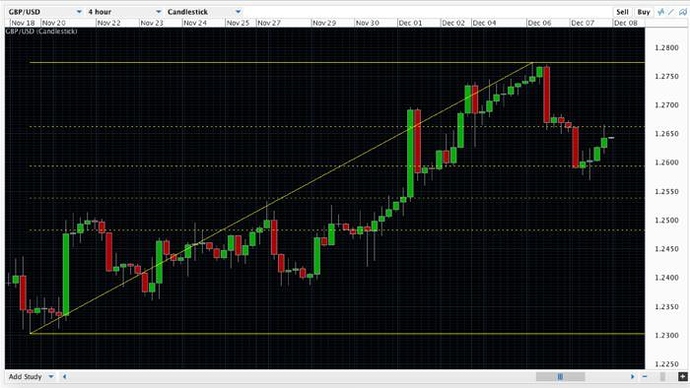Screen dimensions: 690x388
Task: Click the Dec 04 date label
Action: tap(484, 23)
